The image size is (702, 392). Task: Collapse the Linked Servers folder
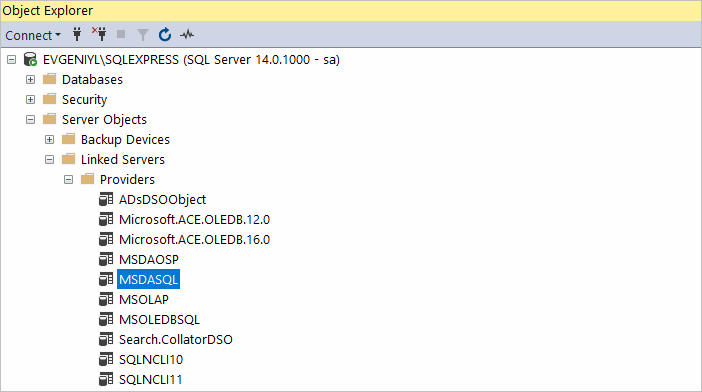click(50, 159)
